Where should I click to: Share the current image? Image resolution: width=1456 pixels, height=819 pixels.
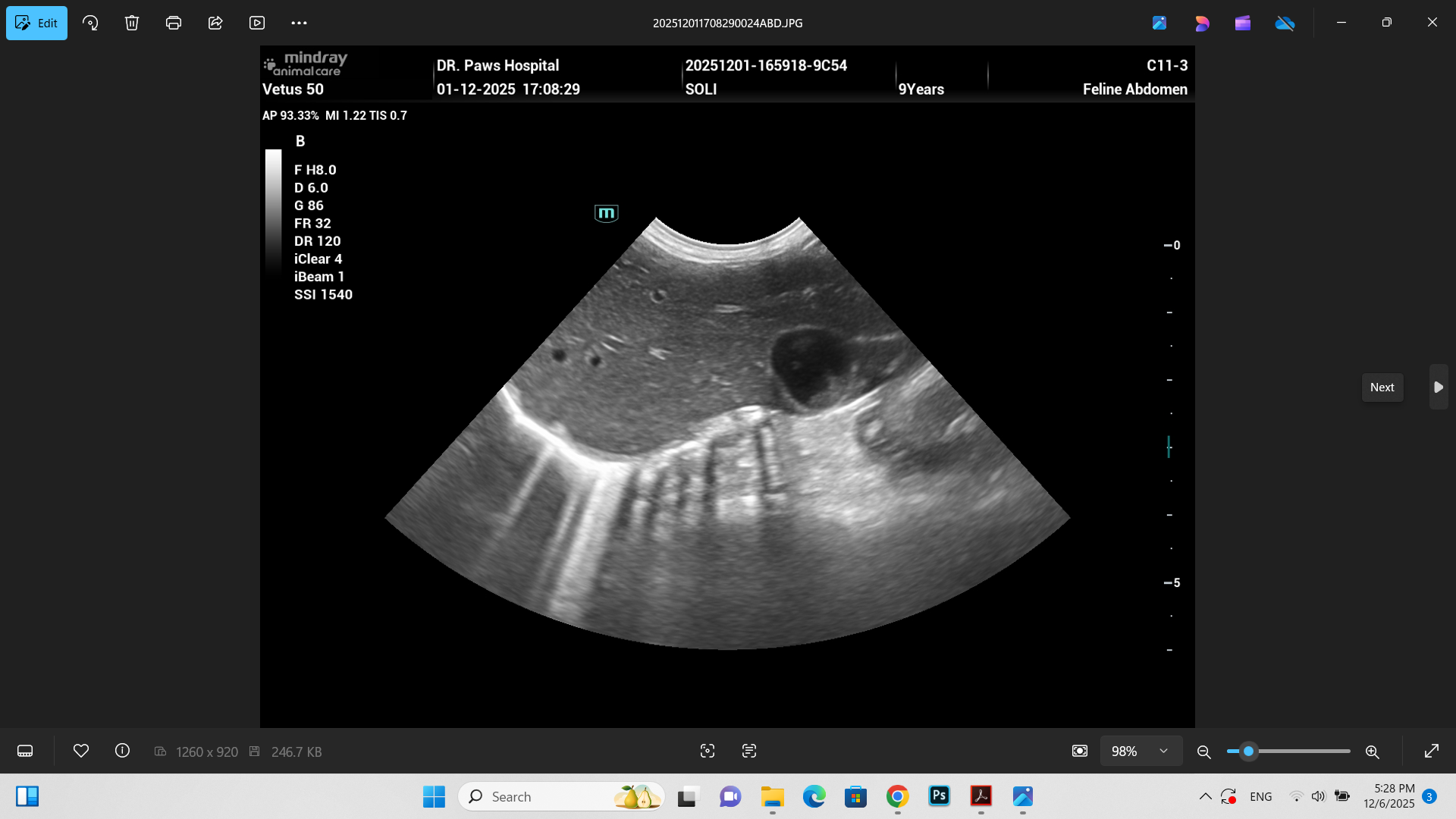pyautogui.click(x=215, y=23)
